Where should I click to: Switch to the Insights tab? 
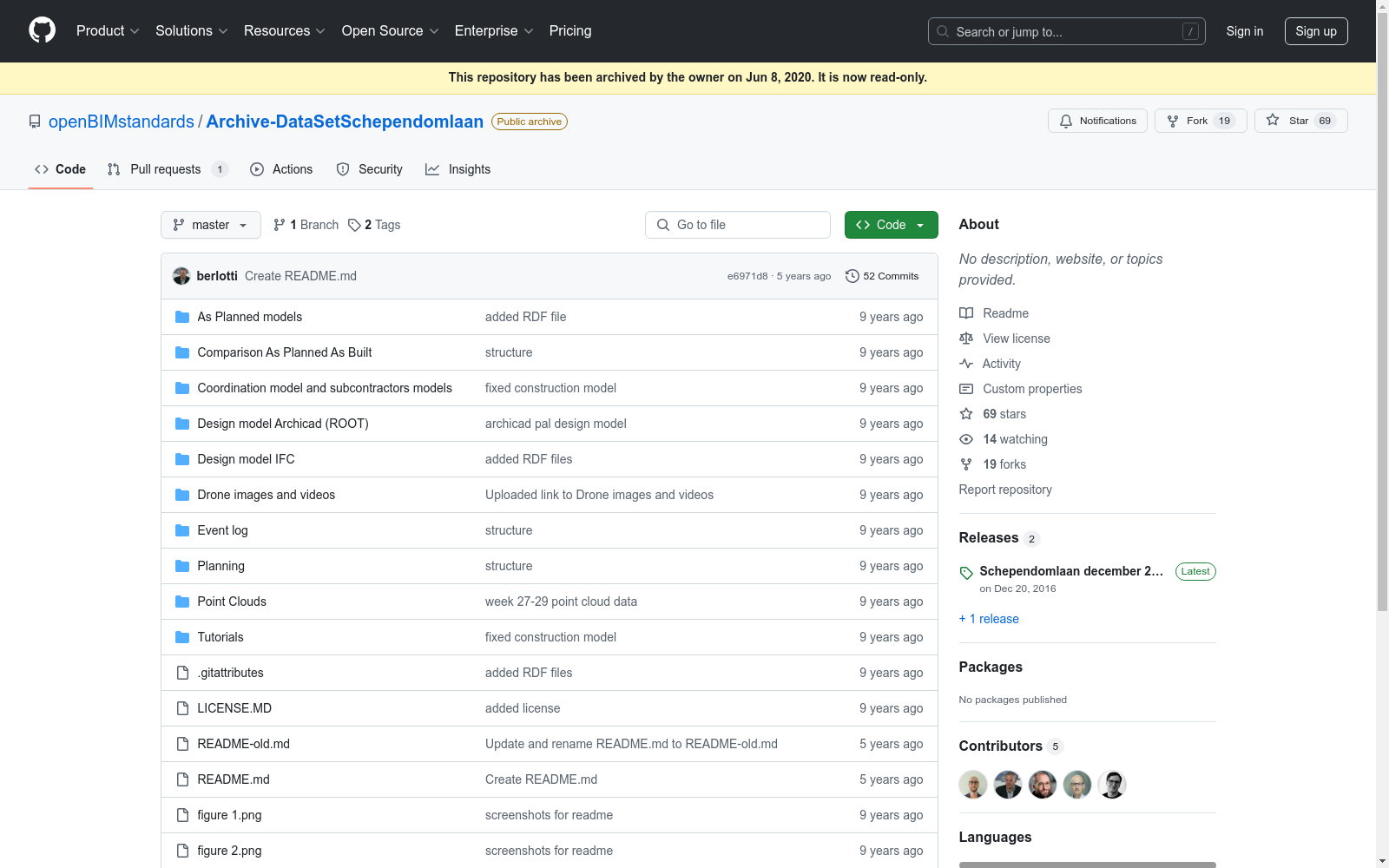[x=458, y=169]
